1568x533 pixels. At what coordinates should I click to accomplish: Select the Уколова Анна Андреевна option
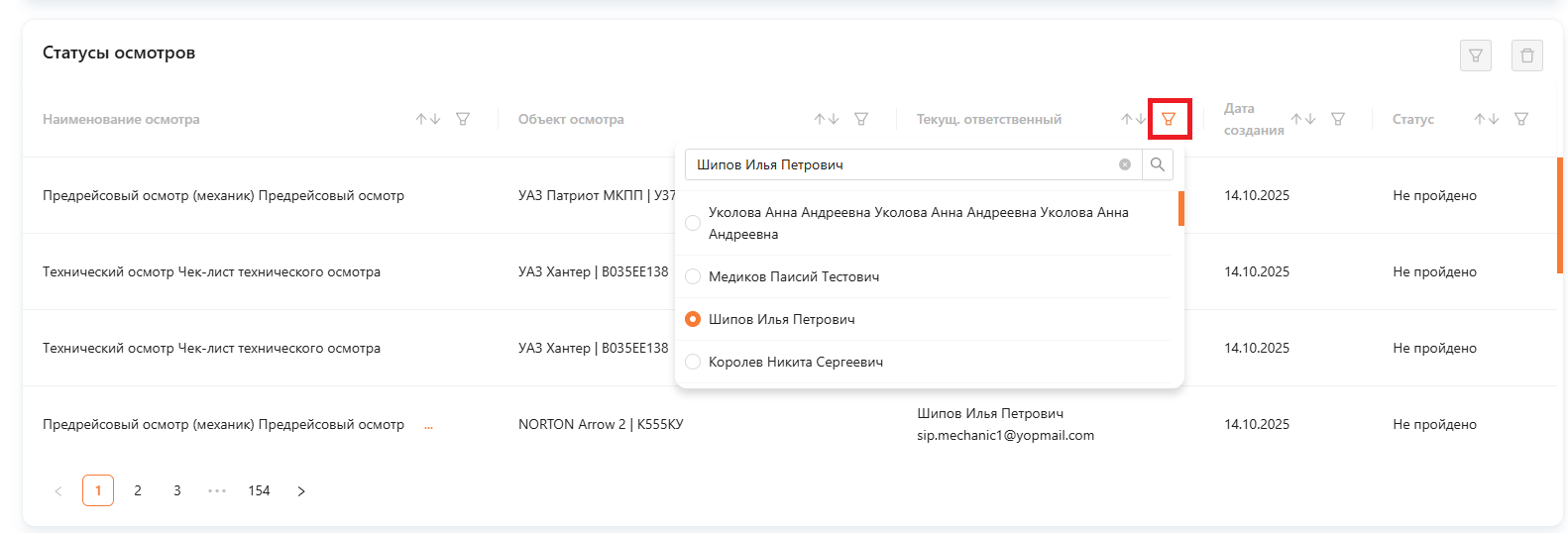point(693,223)
